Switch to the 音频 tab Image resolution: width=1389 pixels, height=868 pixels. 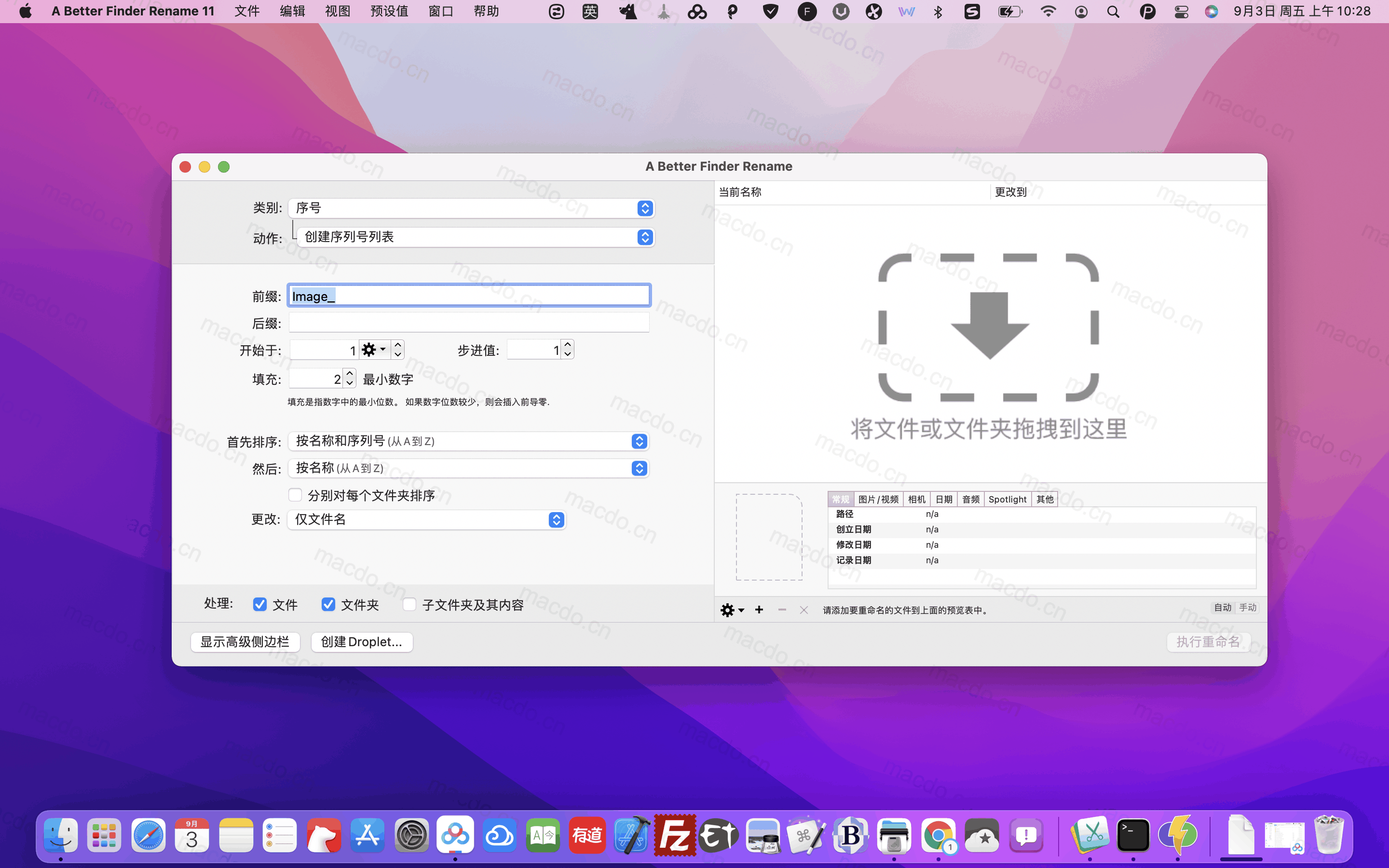(x=970, y=499)
